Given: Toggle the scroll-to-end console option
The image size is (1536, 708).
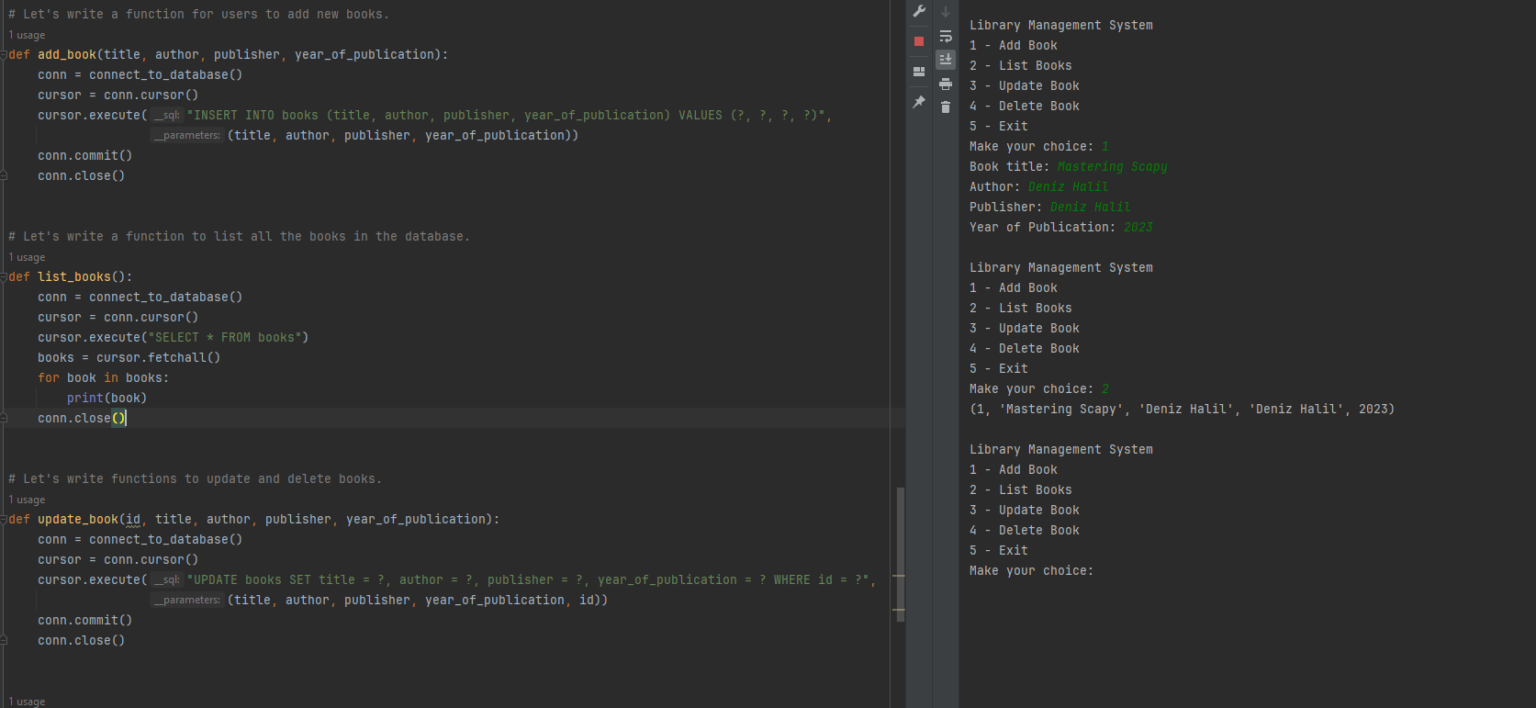Looking at the screenshot, I should point(945,58).
